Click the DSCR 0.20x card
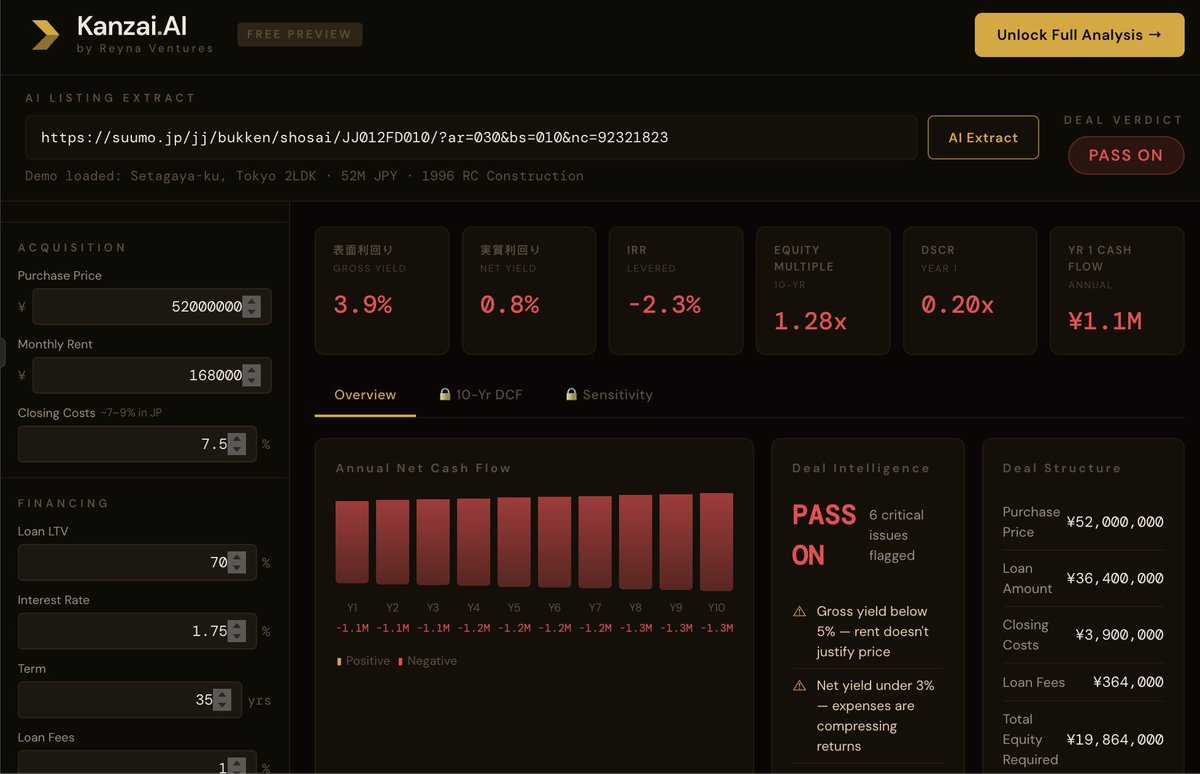 (x=970, y=290)
